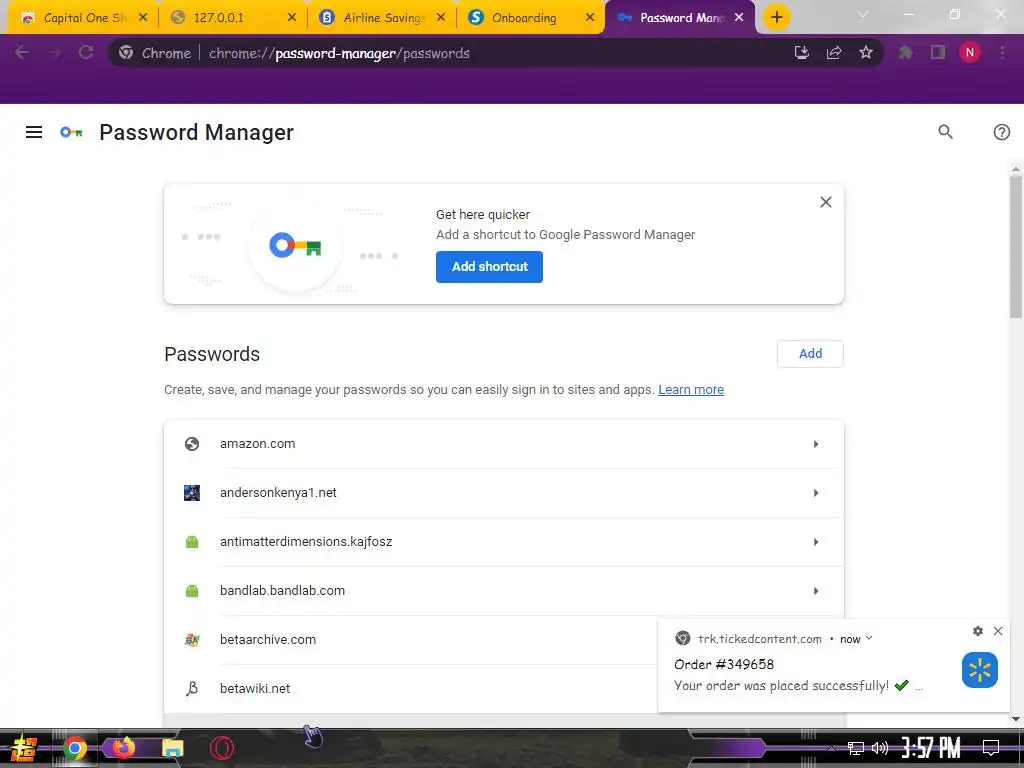Switch to the Airline Savings tab
Image resolution: width=1024 pixels, height=768 pixels.
click(x=381, y=18)
